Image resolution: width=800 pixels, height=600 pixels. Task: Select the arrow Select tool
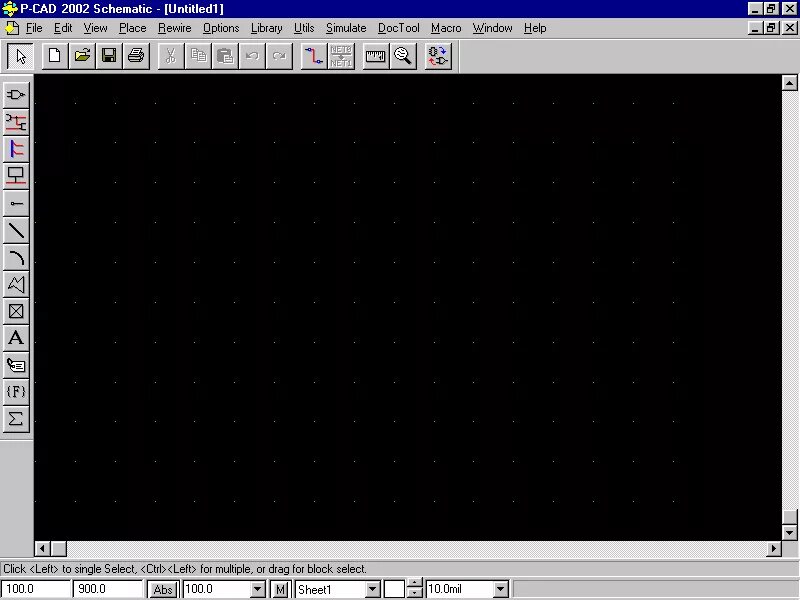[x=20, y=56]
